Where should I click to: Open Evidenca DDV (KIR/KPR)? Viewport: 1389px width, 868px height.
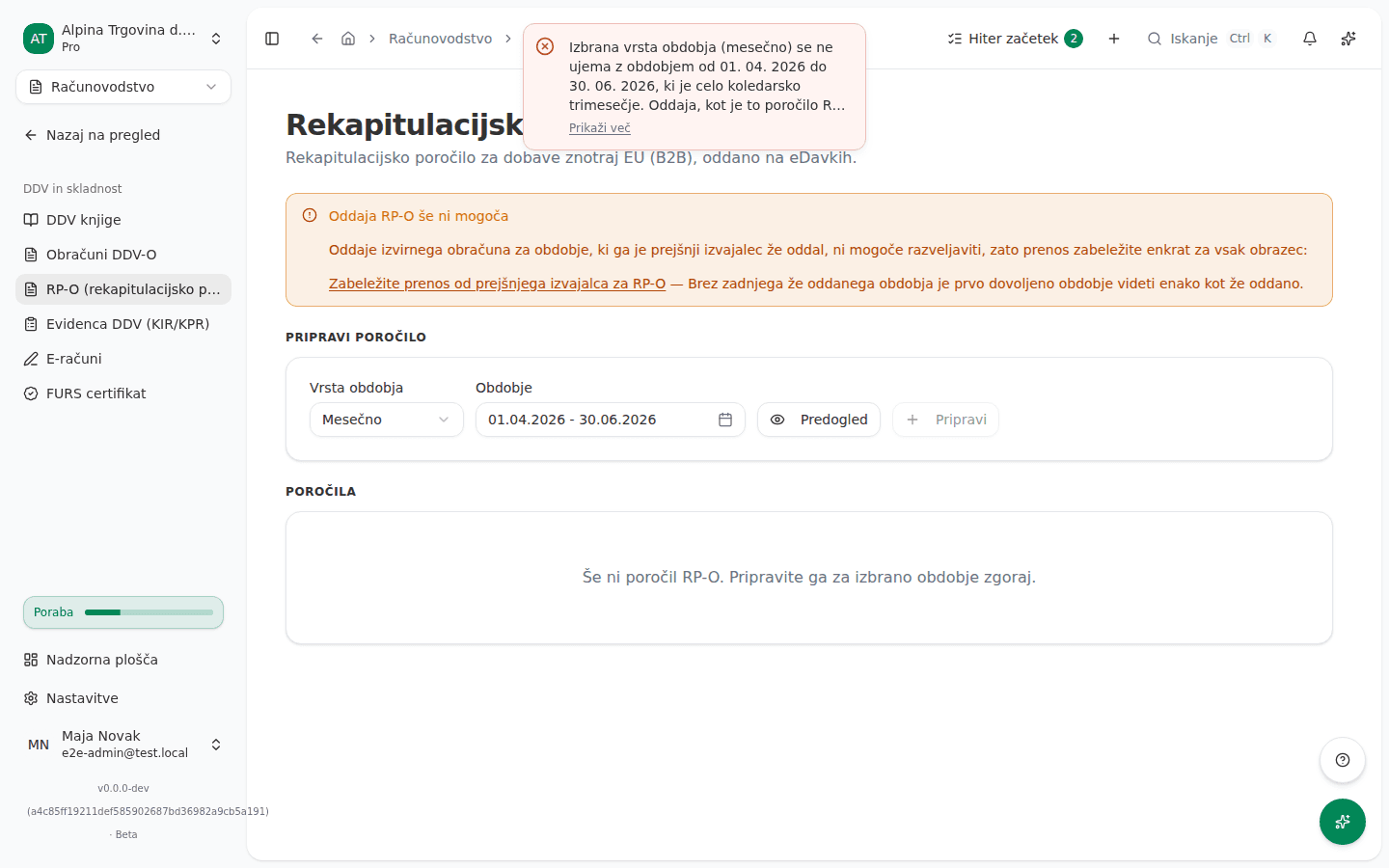coord(123,324)
